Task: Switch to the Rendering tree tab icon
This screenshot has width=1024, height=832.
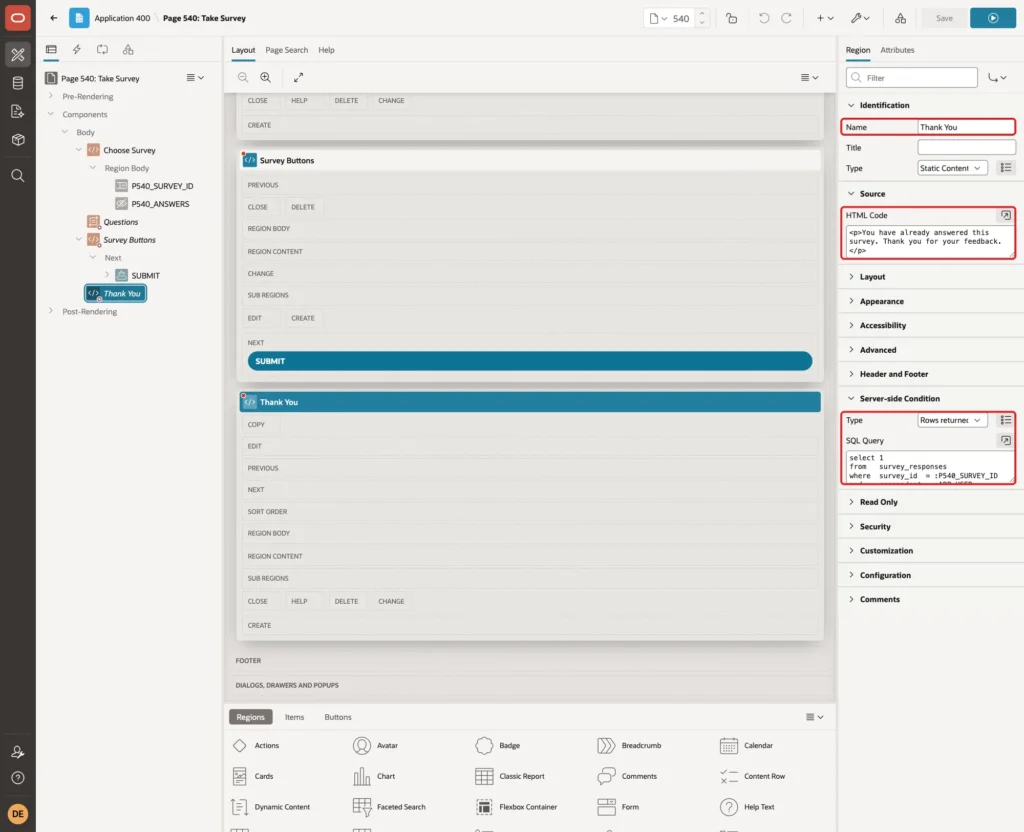Action: point(51,50)
